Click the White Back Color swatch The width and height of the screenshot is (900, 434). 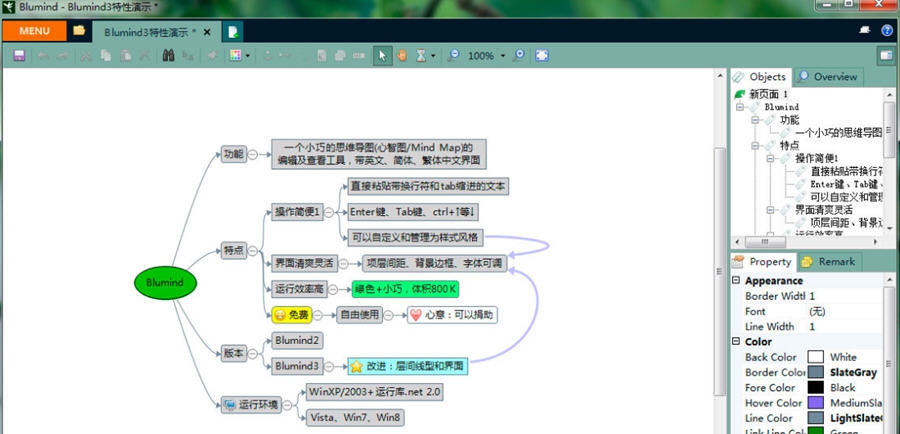click(816, 357)
